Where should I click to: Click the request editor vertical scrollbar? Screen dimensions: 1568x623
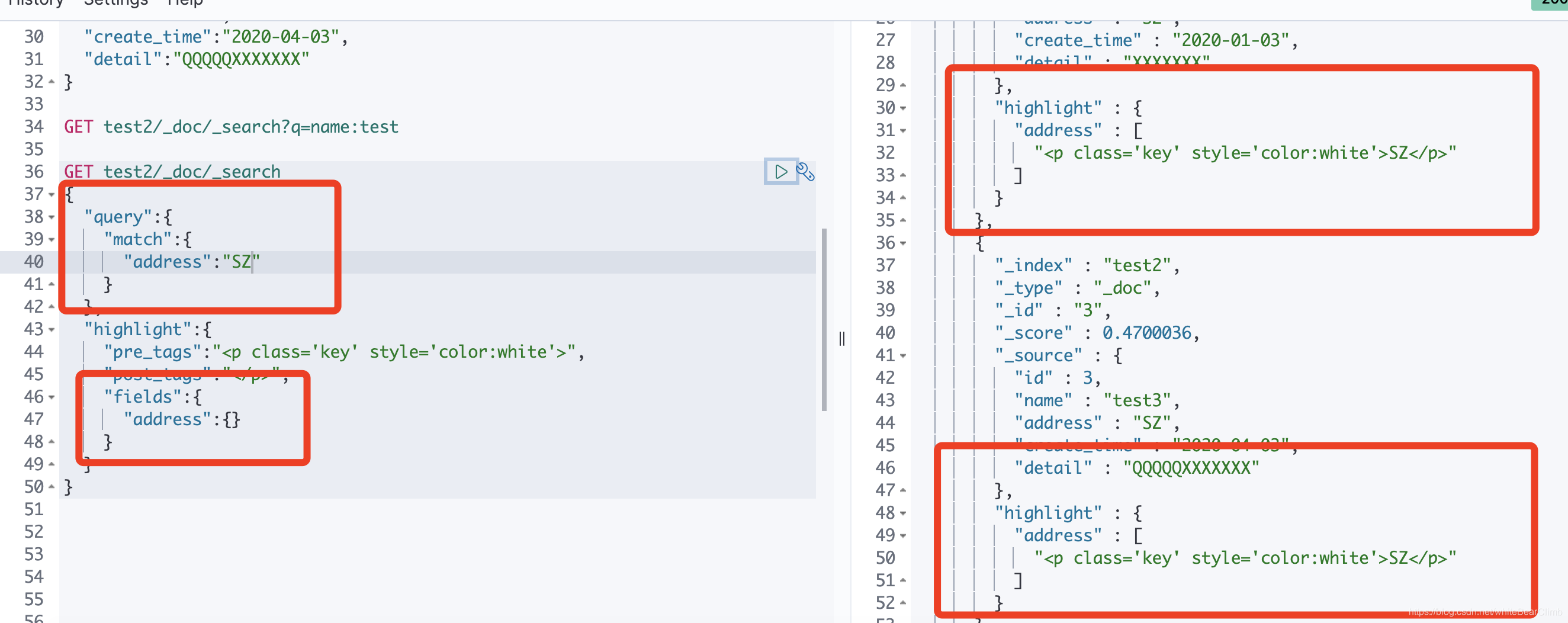(x=824, y=320)
